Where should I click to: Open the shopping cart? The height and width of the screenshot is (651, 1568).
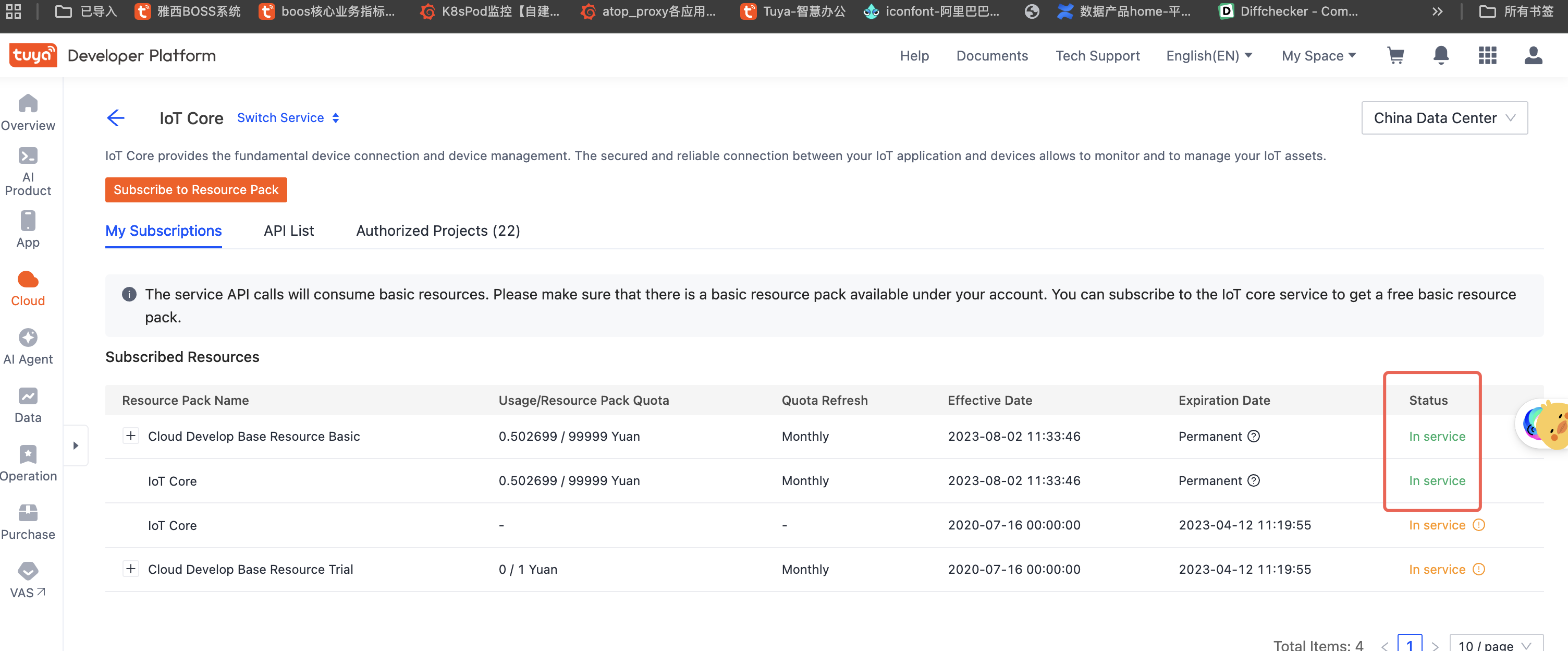1396,55
